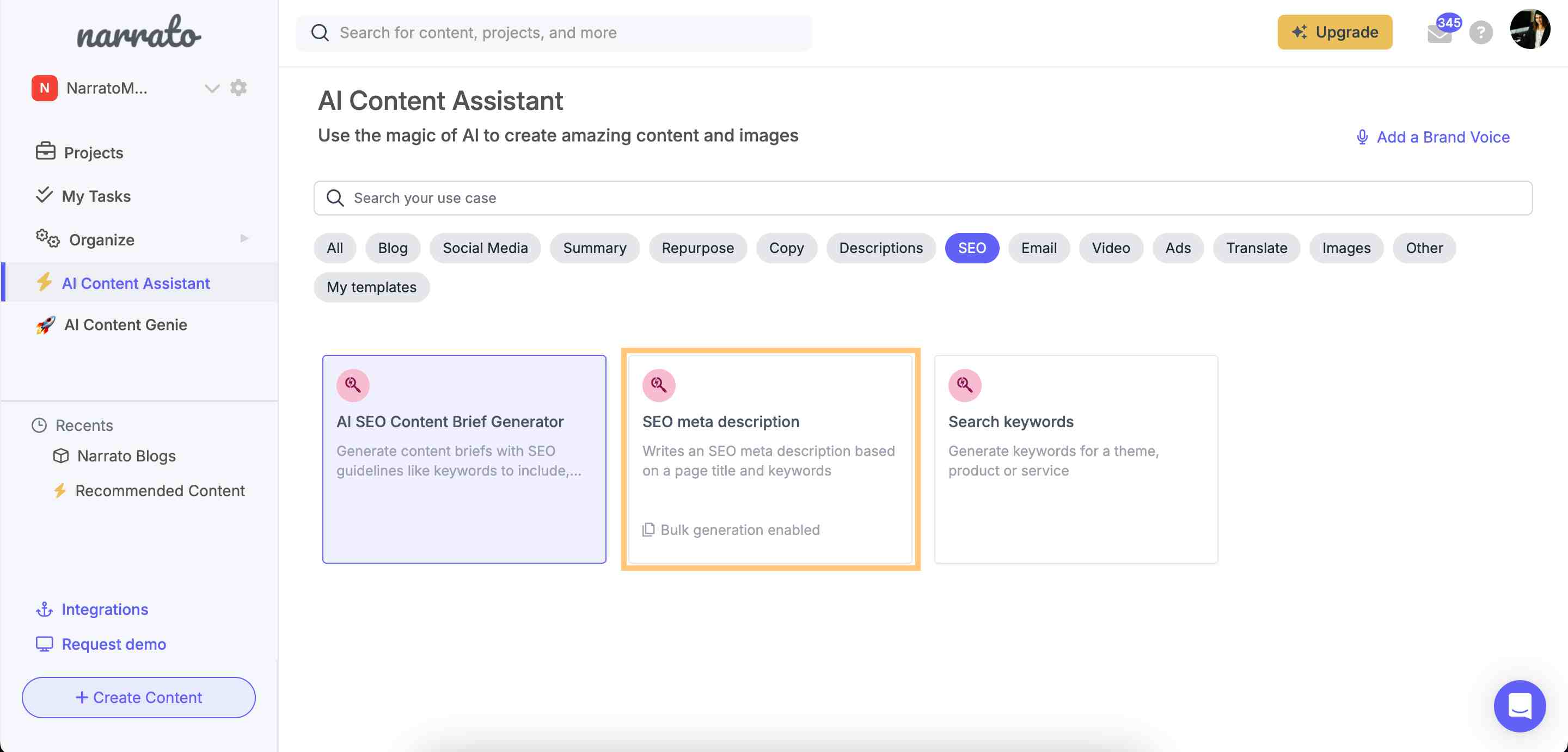Click the red N workspace avatar
This screenshot has width=1568, height=752.
tap(45, 88)
